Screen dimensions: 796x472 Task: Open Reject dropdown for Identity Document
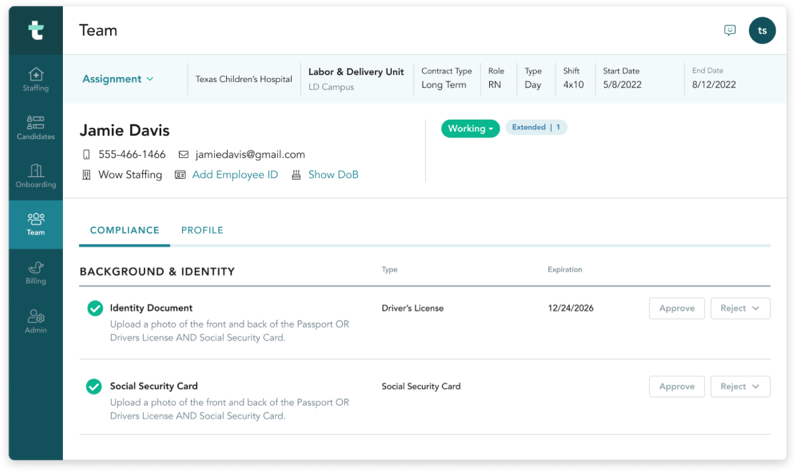(x=740, y=308)
